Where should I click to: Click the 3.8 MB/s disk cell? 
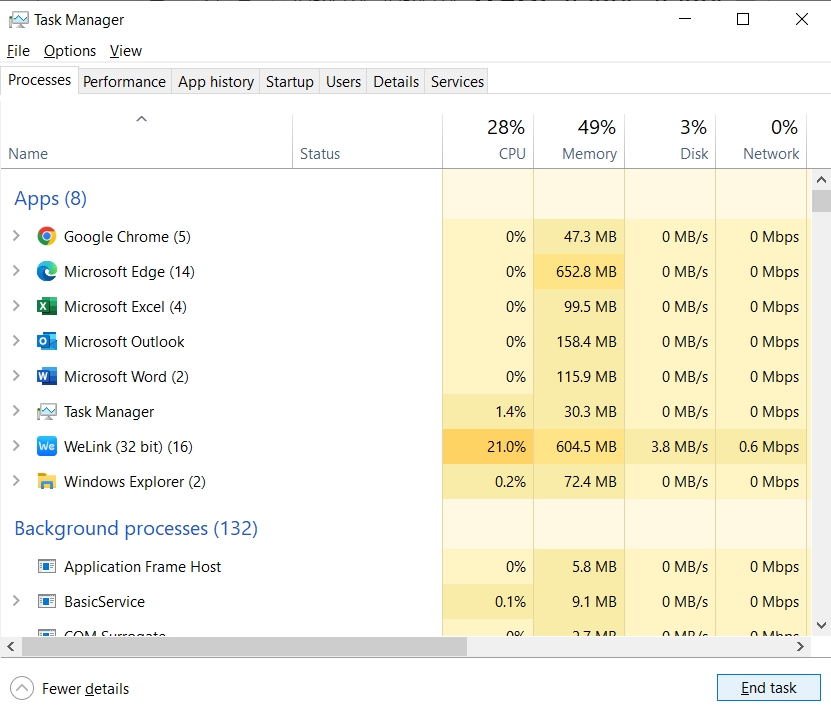click(x=670, y=446)
